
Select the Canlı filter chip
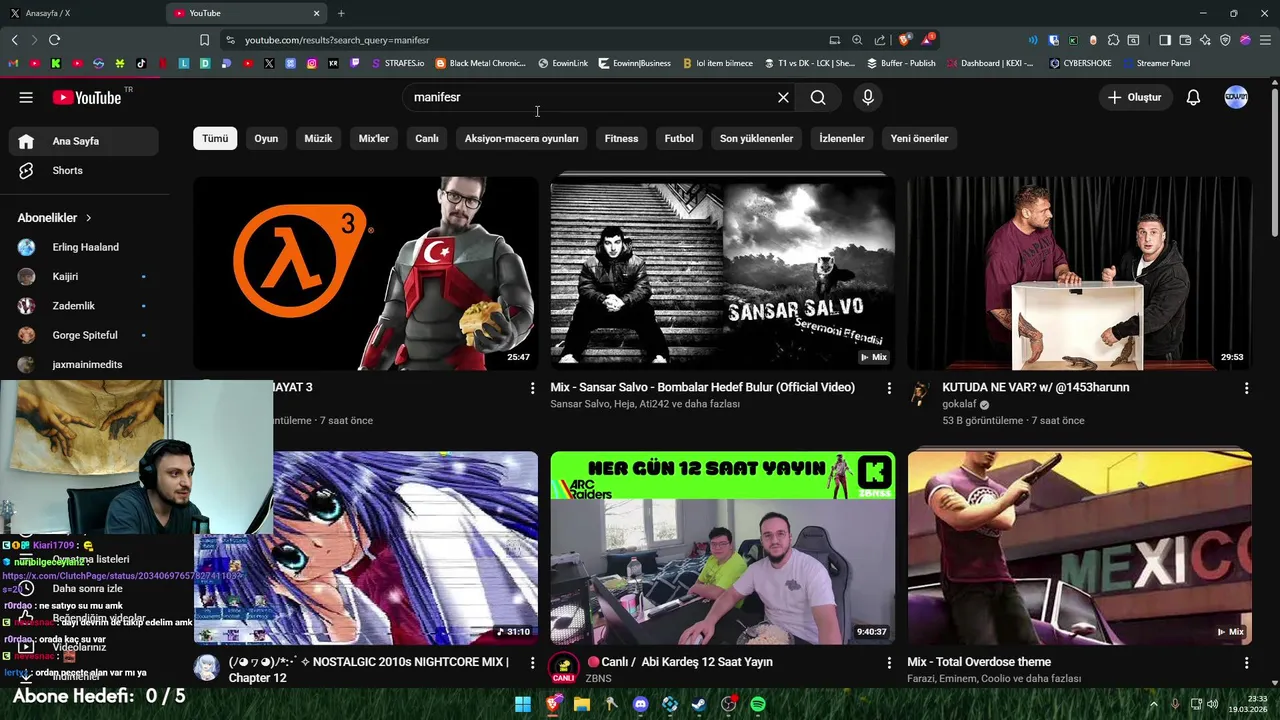coord(427,138)
